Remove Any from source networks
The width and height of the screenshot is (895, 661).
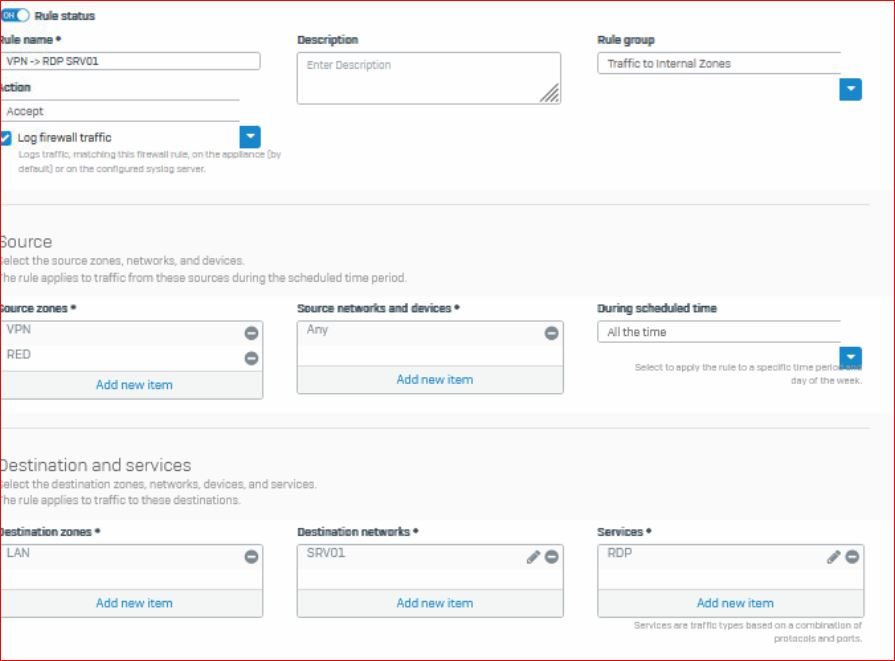pos(551,333)
